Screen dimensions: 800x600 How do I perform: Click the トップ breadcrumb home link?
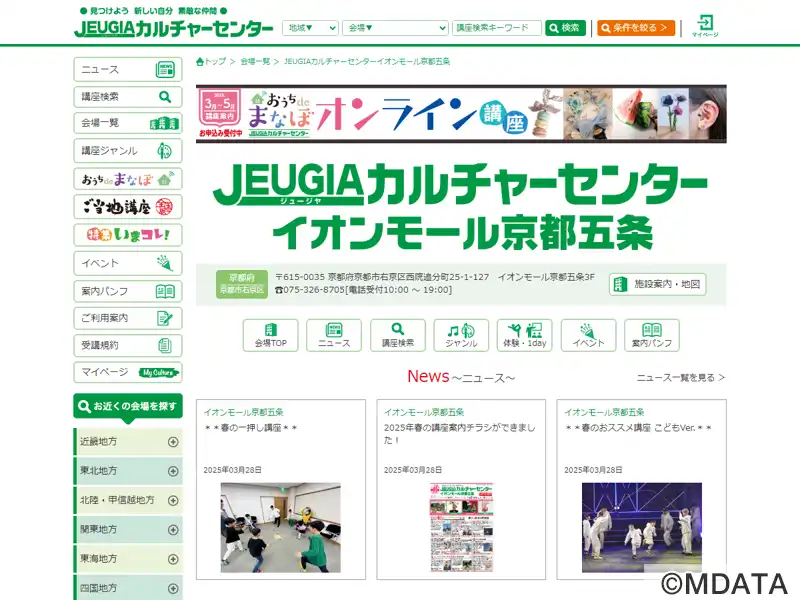pyautogui.click(x=211, y=62)
